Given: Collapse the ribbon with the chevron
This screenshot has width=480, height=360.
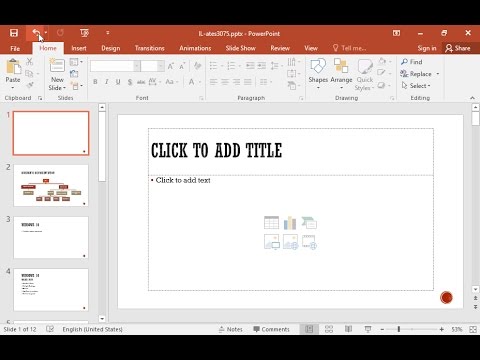Looking at the screenshot, I should [472, 98].
